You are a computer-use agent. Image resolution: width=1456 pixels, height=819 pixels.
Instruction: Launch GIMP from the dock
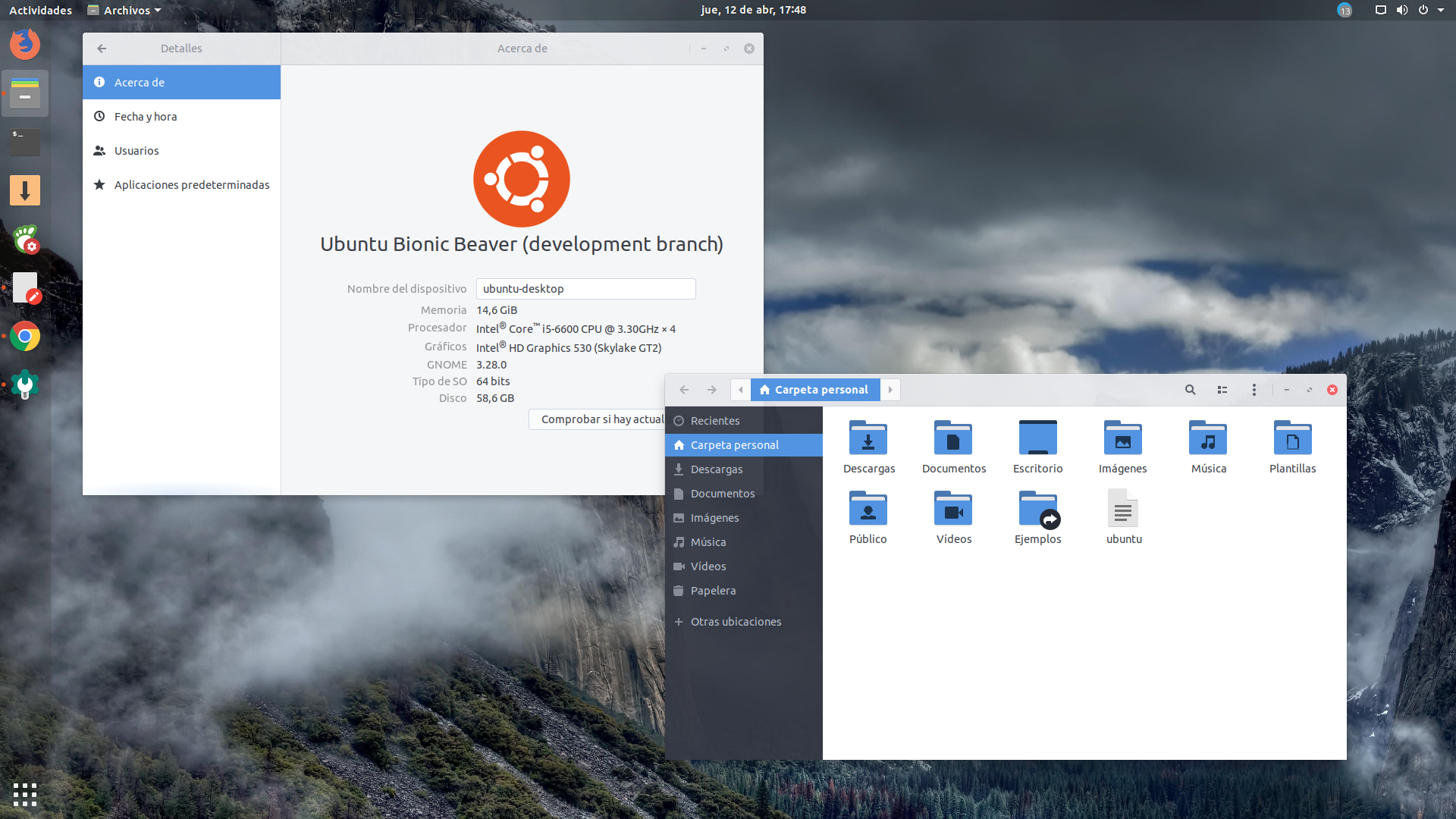click(25, 287)
